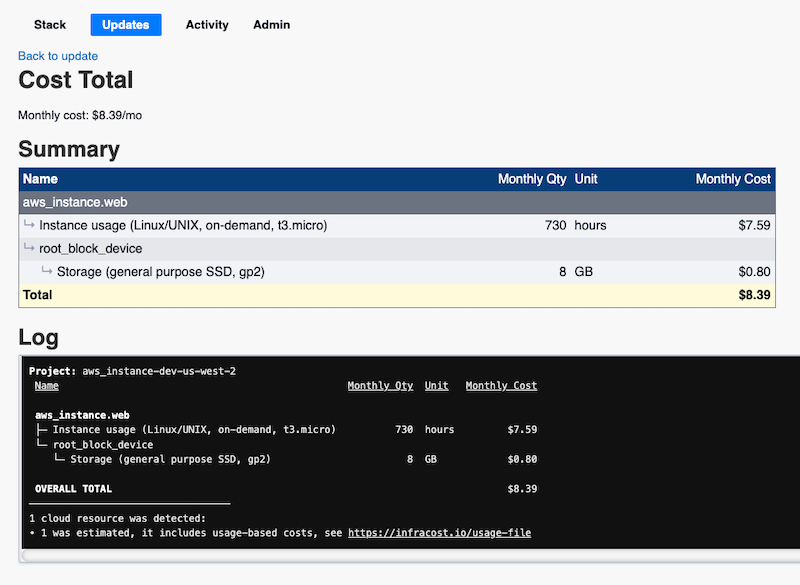Click the underlined "Monthly Qty" header in log
Viewport: 800px width, 585px height.
[380, 386]
